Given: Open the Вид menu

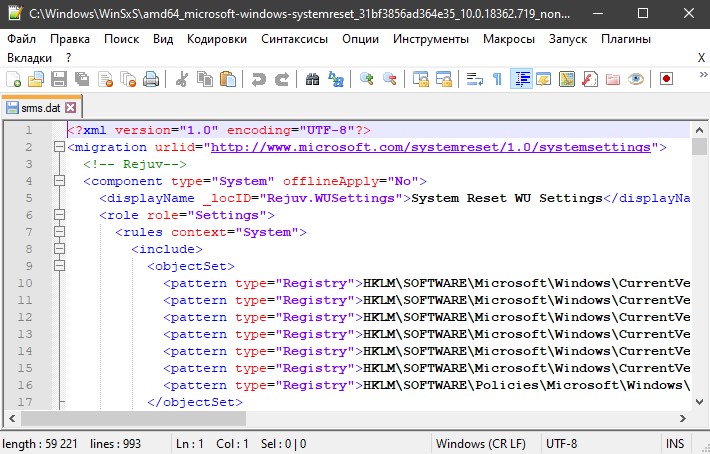Looking at the screenshot, I should 163,39.
